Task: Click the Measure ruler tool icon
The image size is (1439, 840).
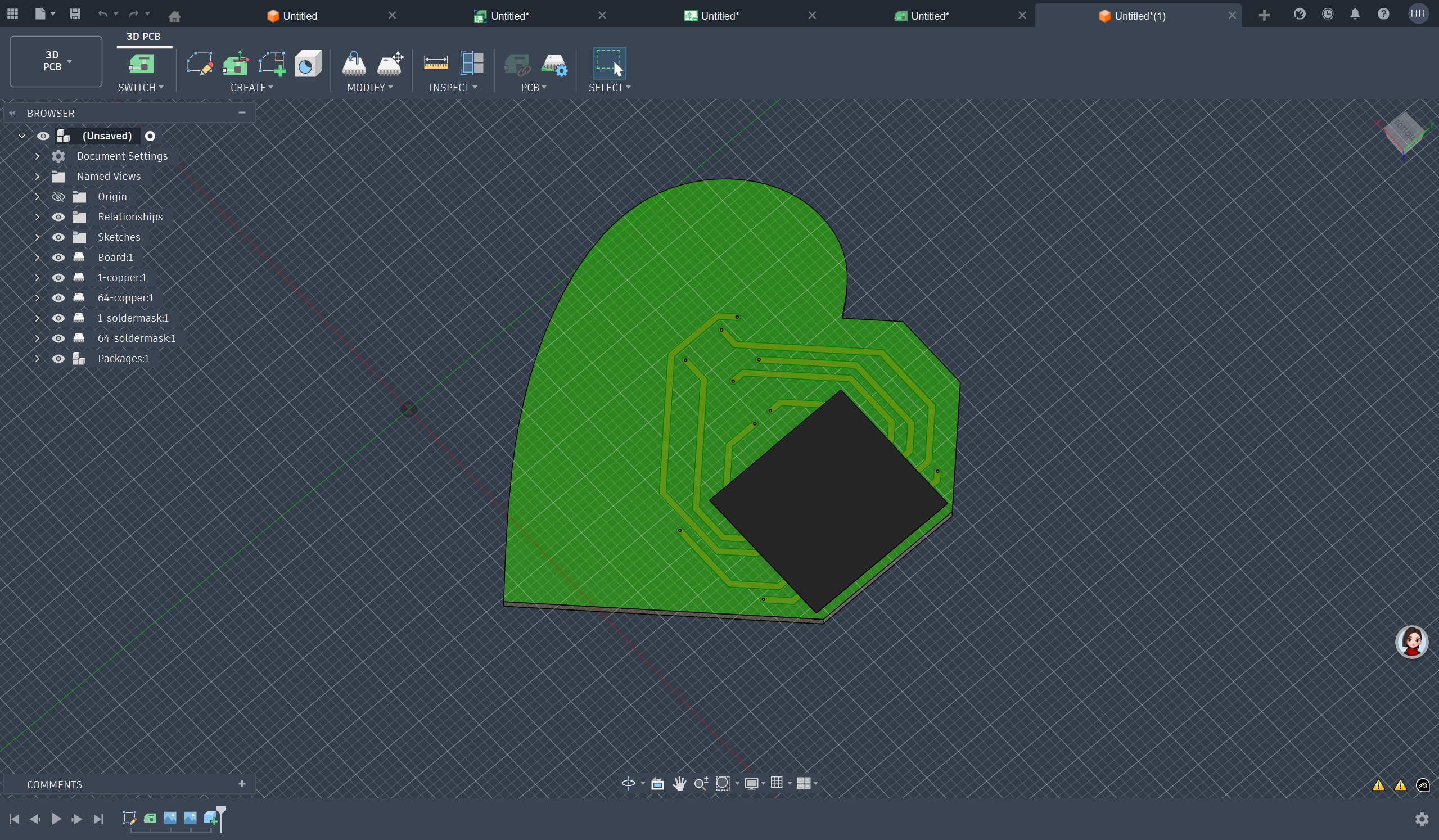Action: (x=435, y=63)
